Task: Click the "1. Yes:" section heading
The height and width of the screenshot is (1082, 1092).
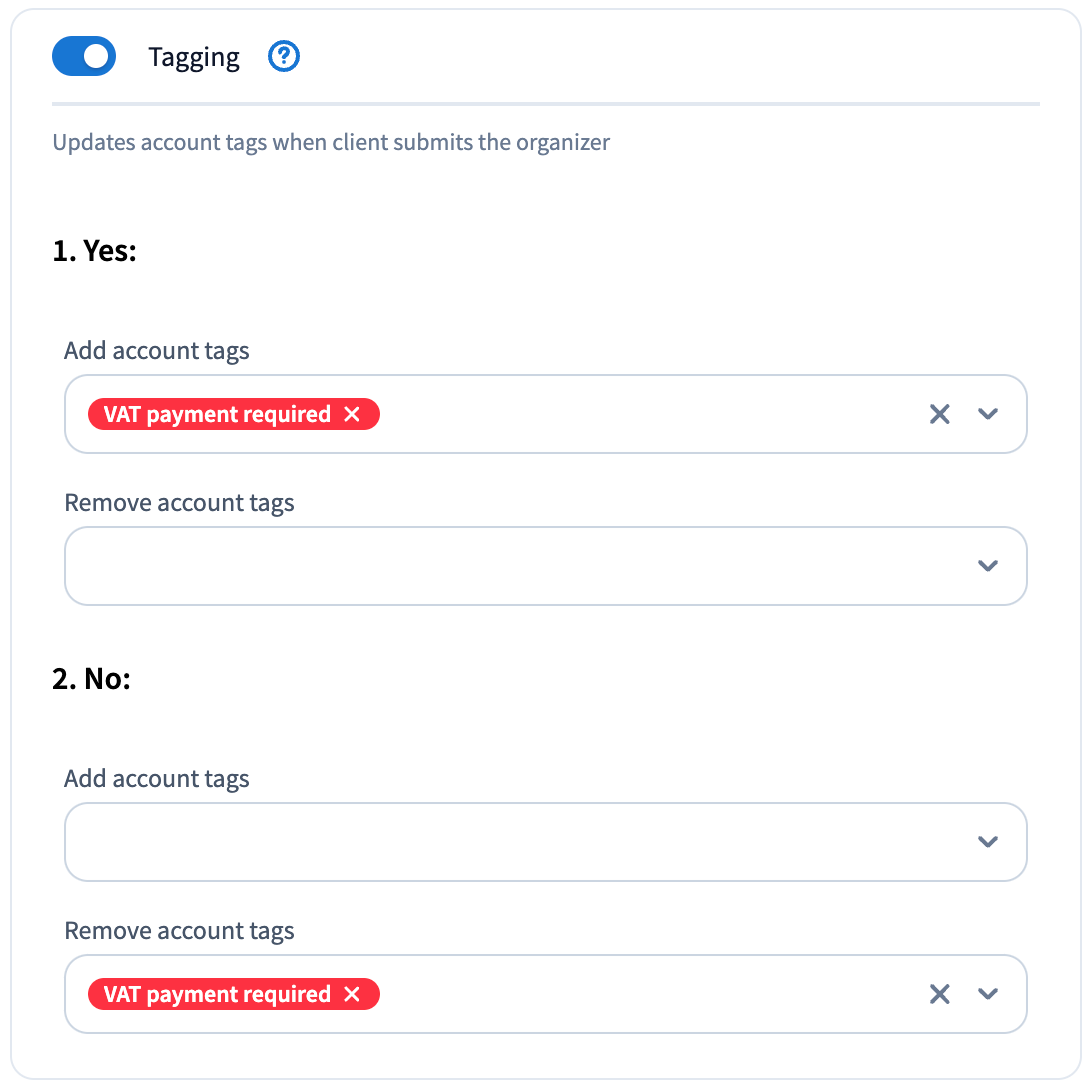Action: (94, 251)
